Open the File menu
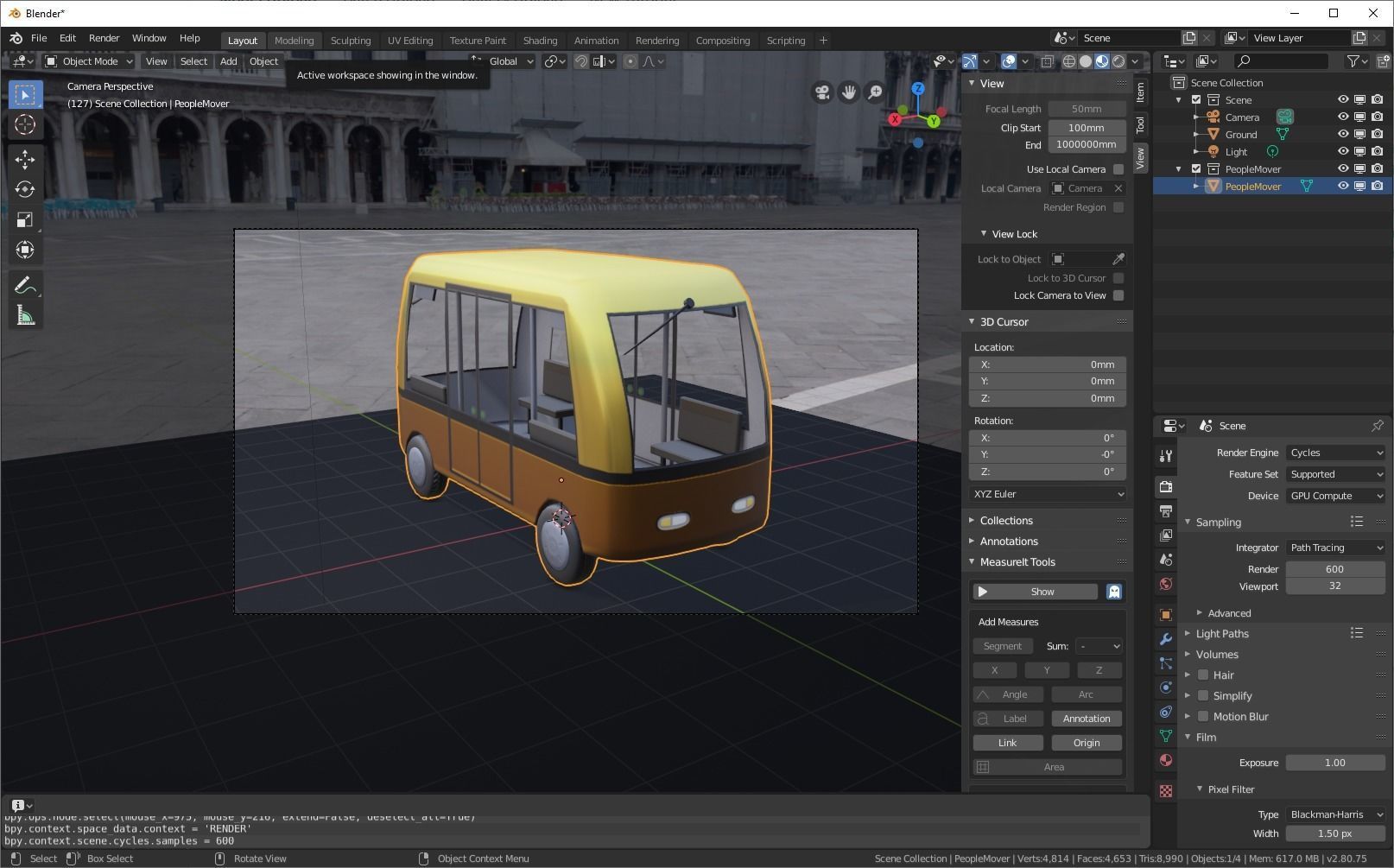This screenshot has width=1394, height=868. click(x=39, y=38)
